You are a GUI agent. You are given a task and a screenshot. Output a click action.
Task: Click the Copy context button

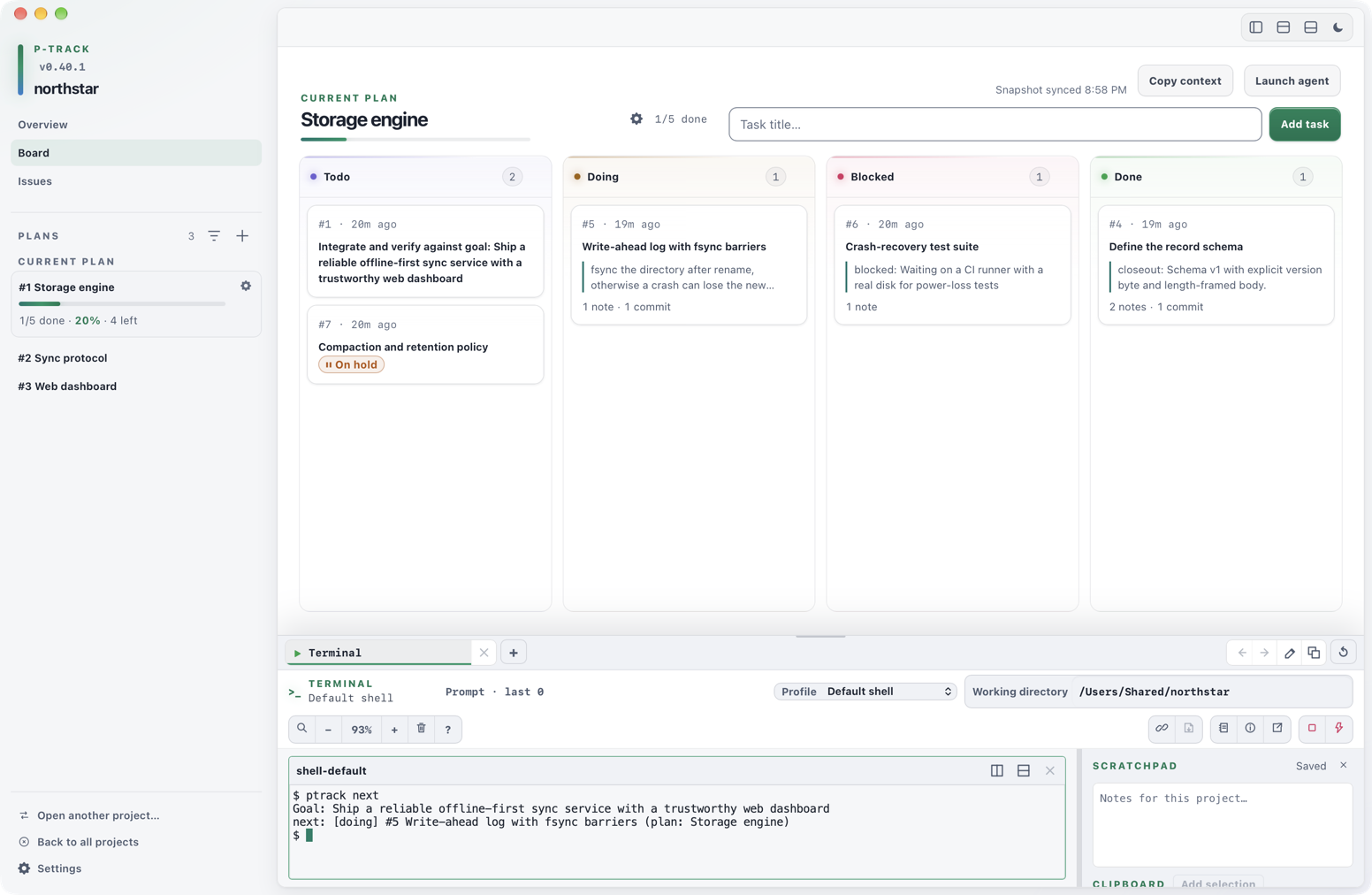point(1185,80)
